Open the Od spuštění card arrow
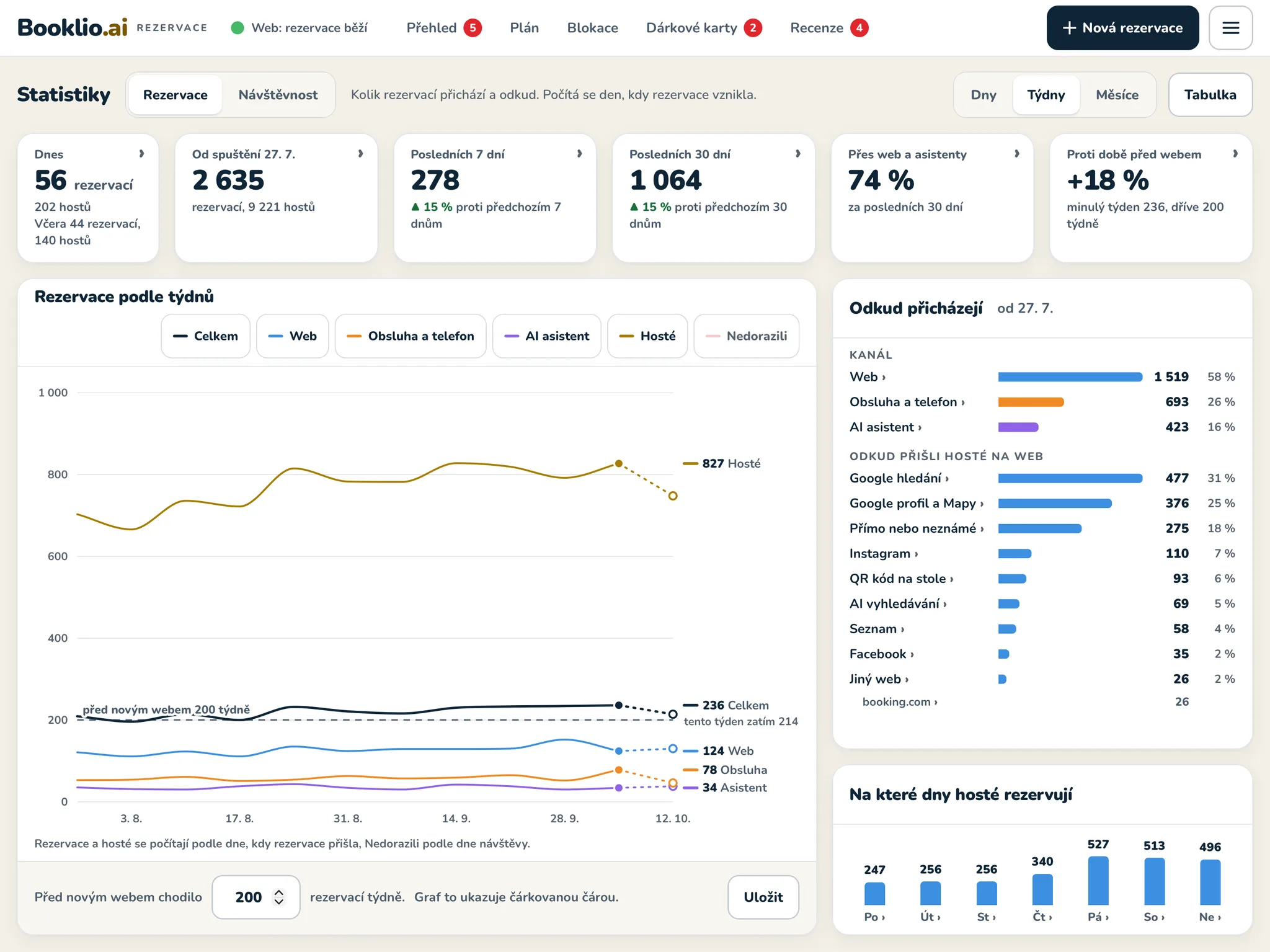Viewport: 1270px width, 952px height. 360,154
